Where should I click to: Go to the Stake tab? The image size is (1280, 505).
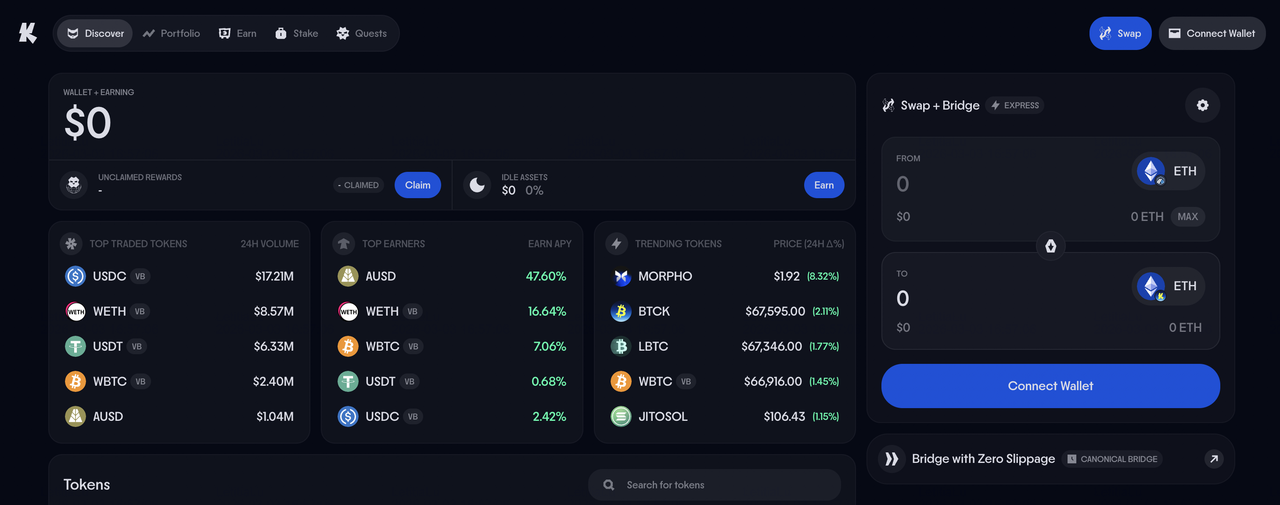[296, 33]
